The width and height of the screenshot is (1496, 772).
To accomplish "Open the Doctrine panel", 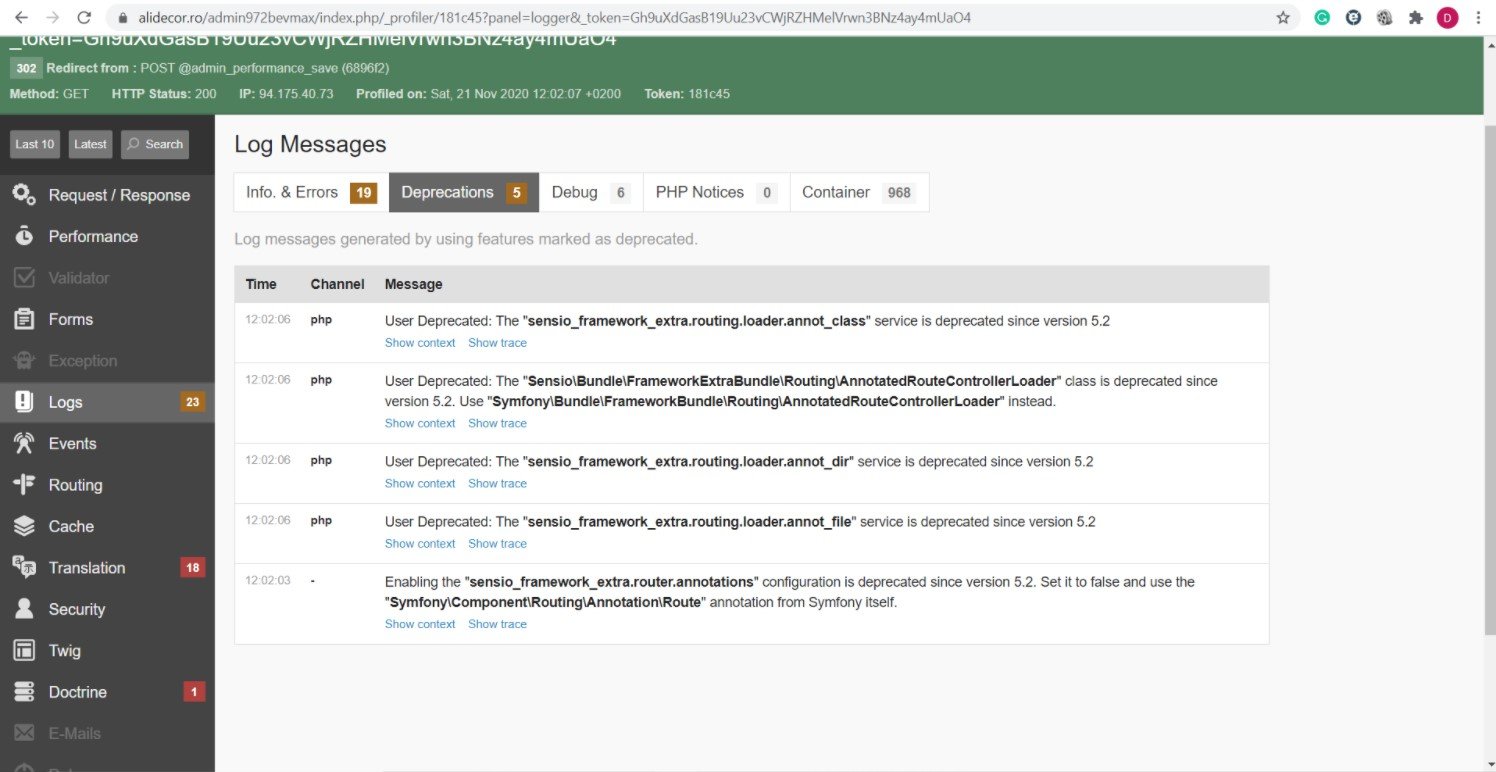I will (107, 692).
